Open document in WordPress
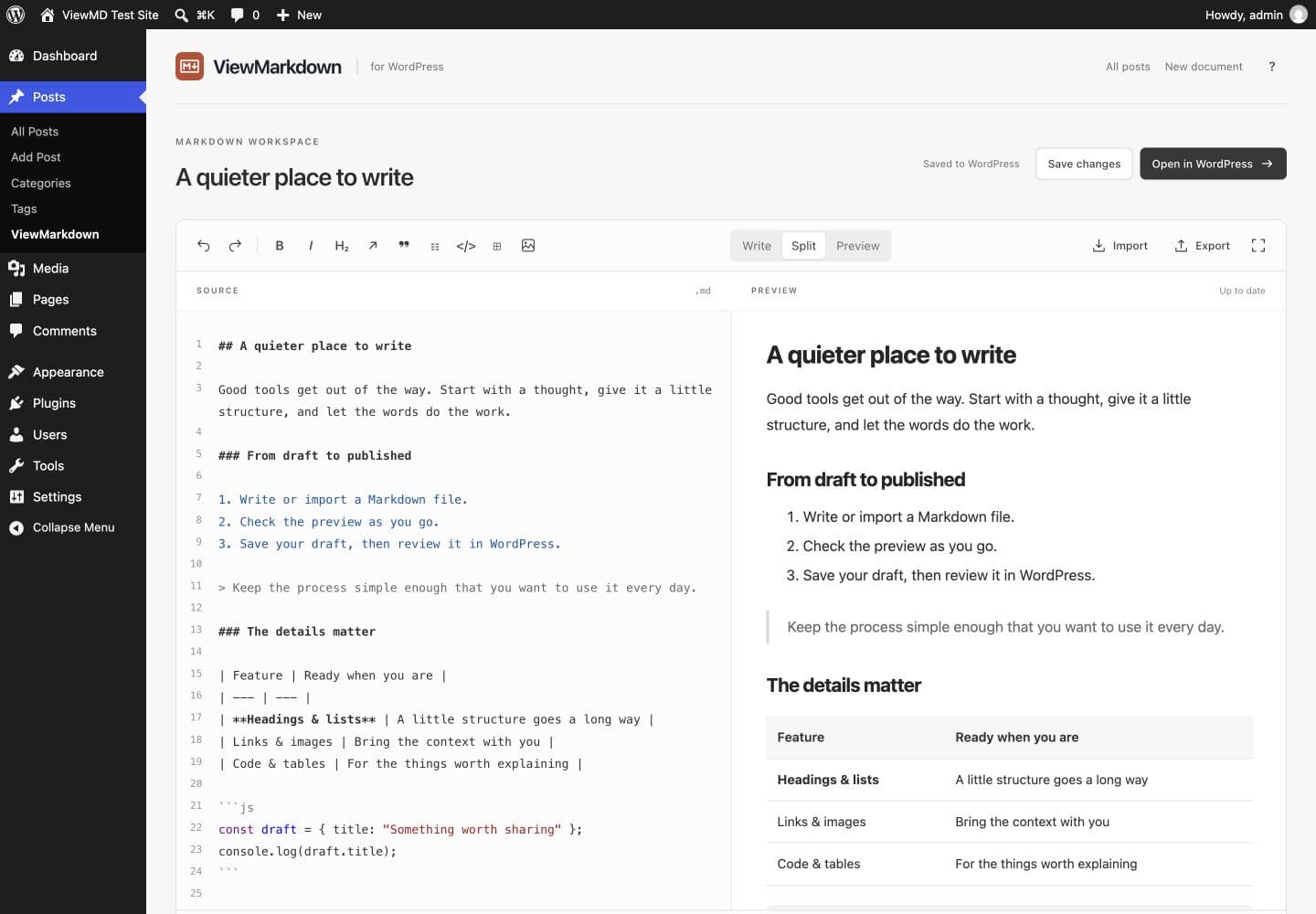This screenshot has width=1316, height=914. click(x=1213, y=164)
